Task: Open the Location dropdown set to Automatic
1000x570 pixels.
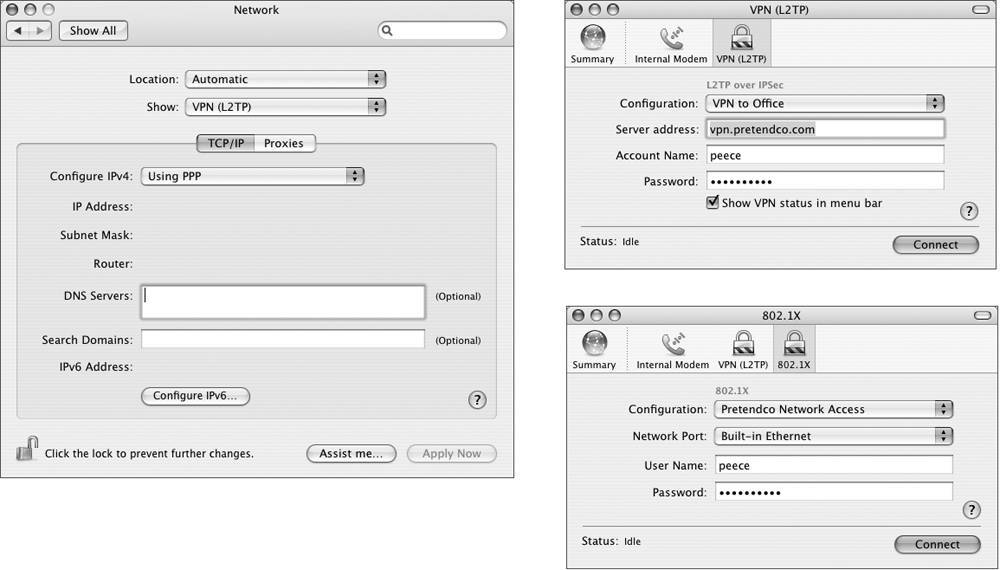Action: point(286,79)
